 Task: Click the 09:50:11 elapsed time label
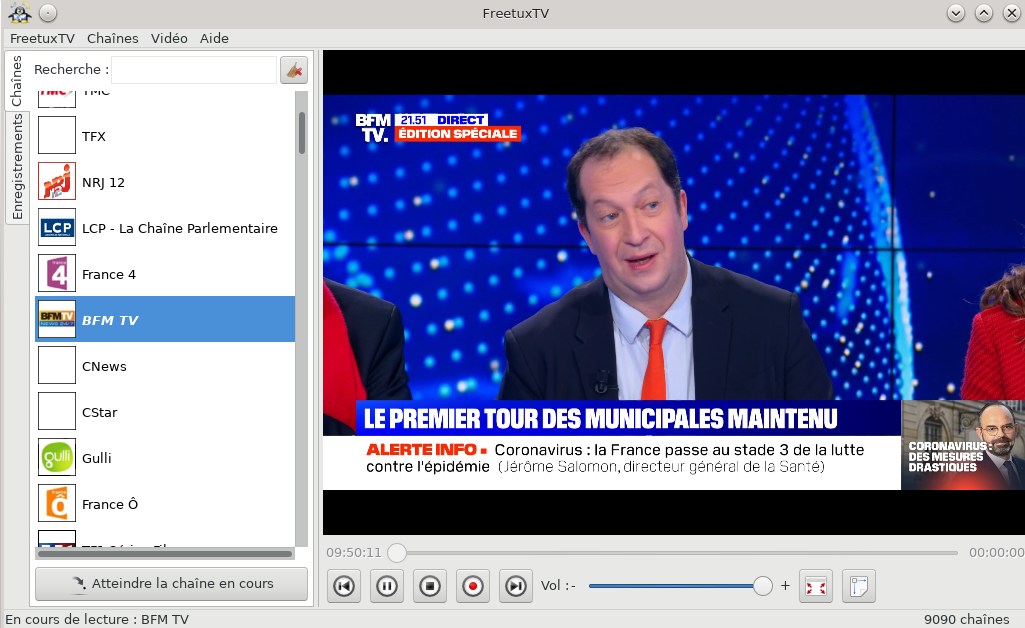(354, 553)
